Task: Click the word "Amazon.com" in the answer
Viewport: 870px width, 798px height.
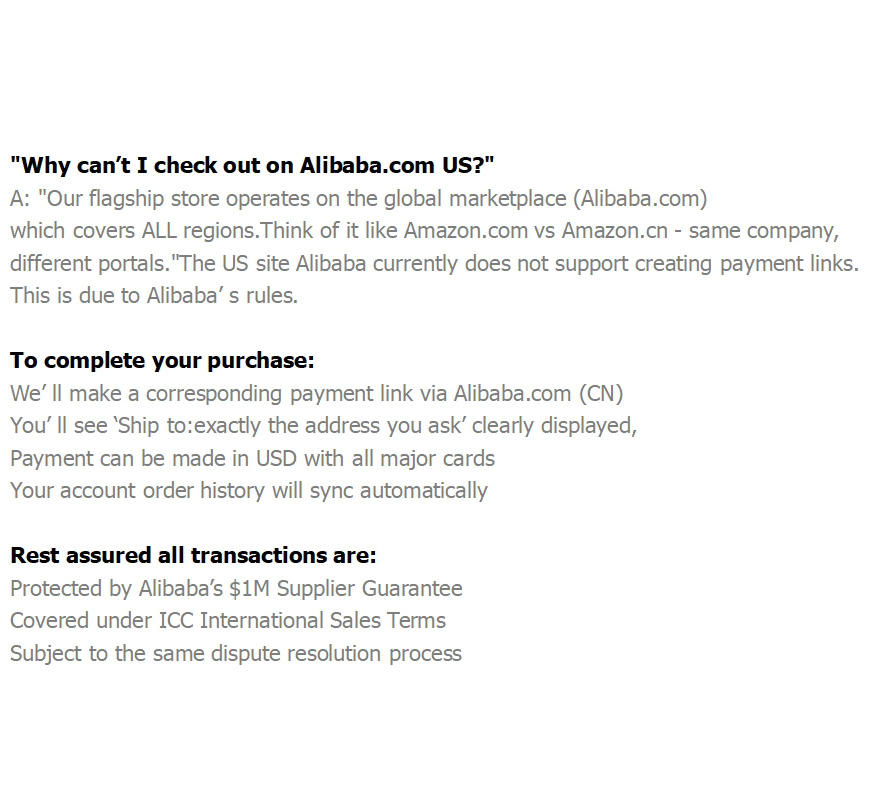Action: click(465, 231)
